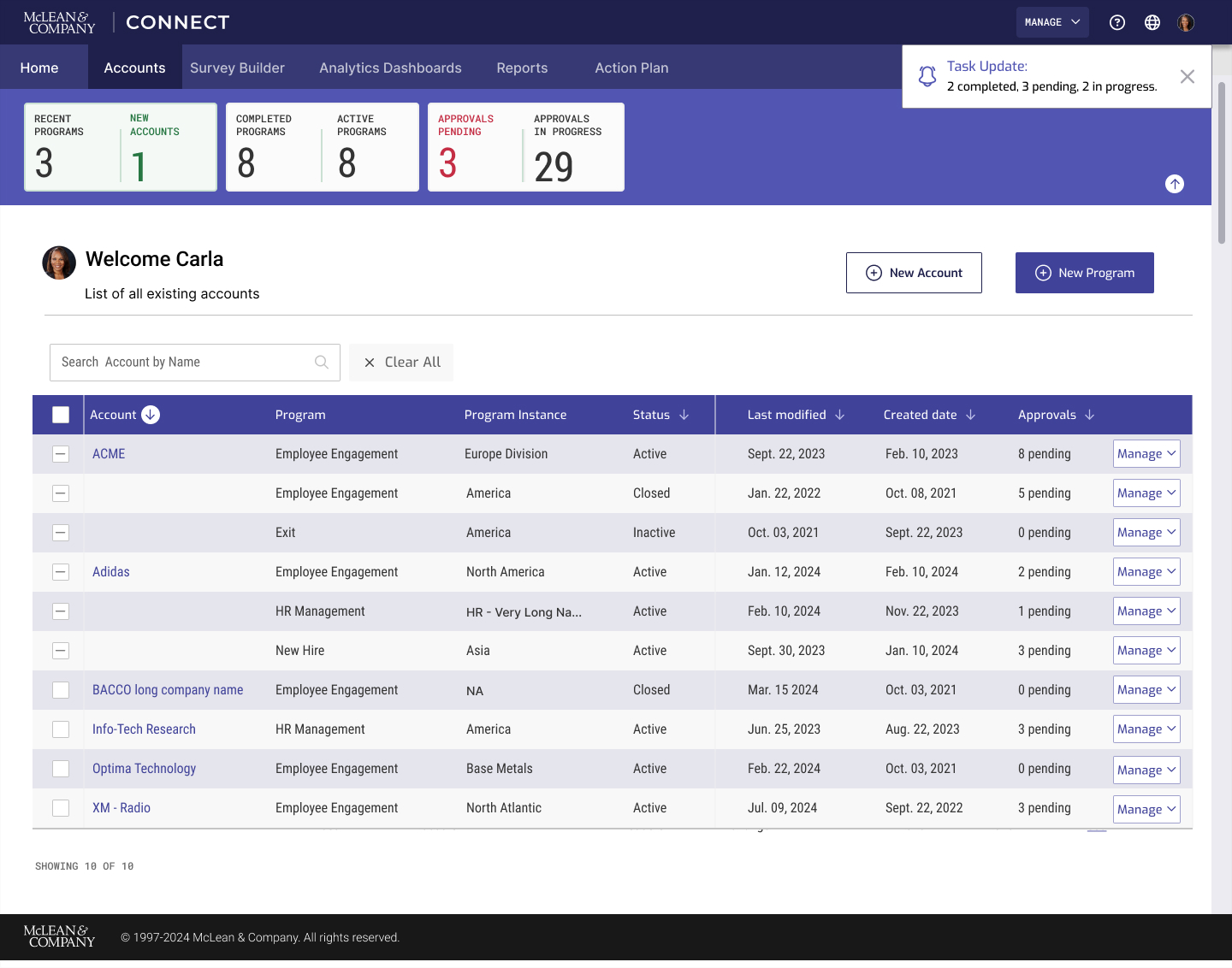Click the search magnifier icon
The width and height of the screenshot is (1232, 968).
(322, 363)
